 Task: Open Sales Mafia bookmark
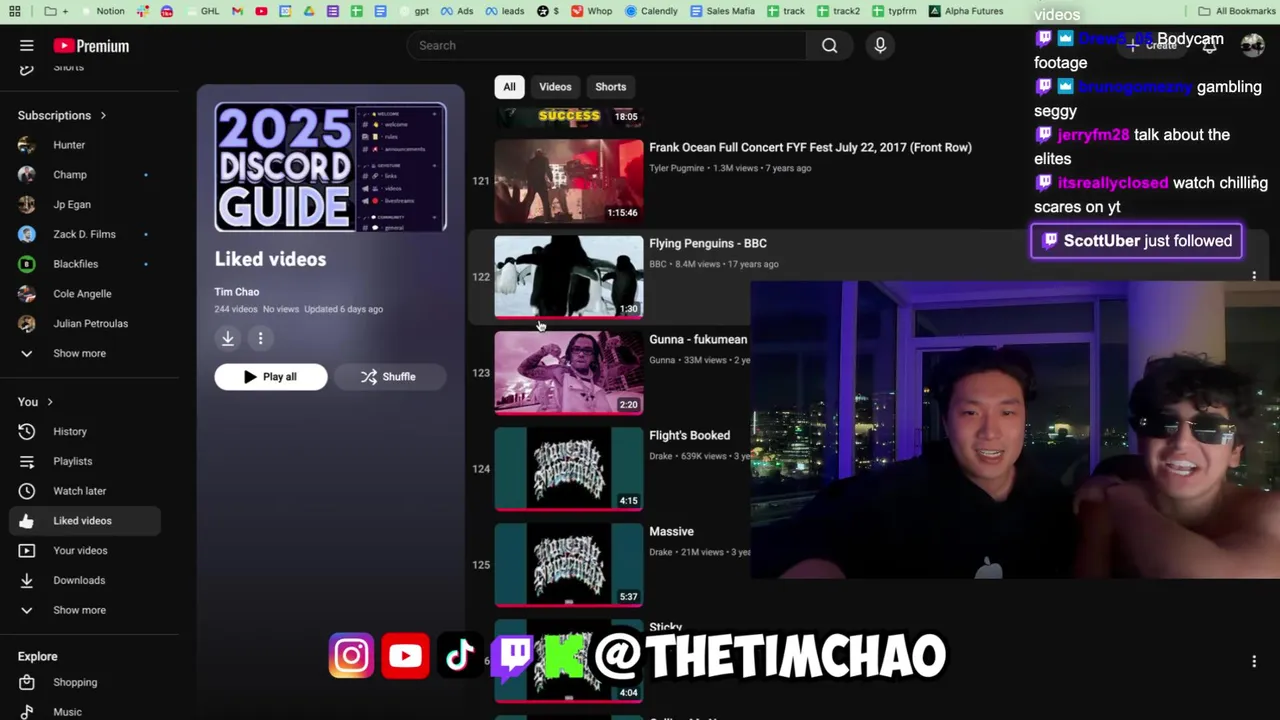point(721,11)
